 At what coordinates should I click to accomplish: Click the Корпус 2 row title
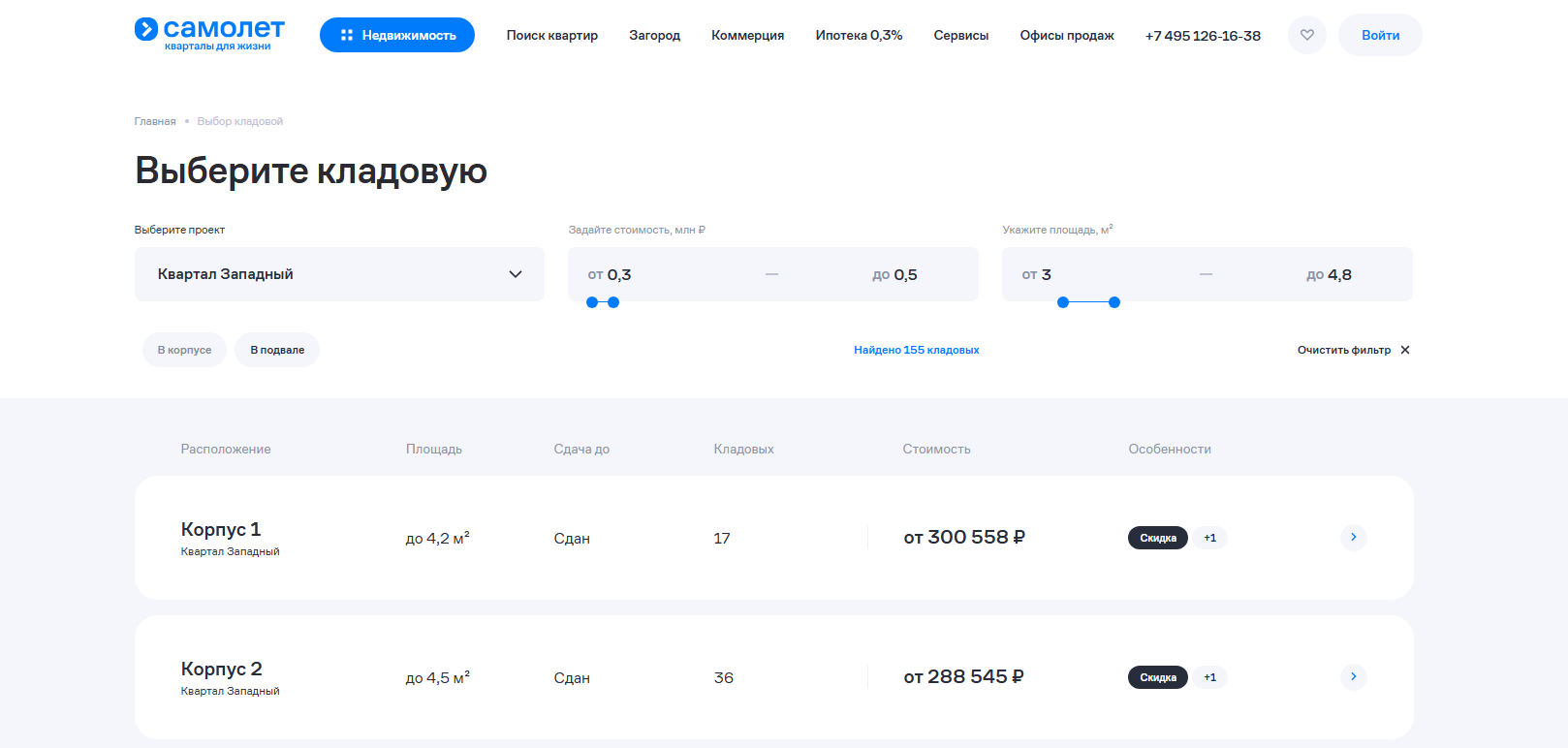tap(222, 669)
